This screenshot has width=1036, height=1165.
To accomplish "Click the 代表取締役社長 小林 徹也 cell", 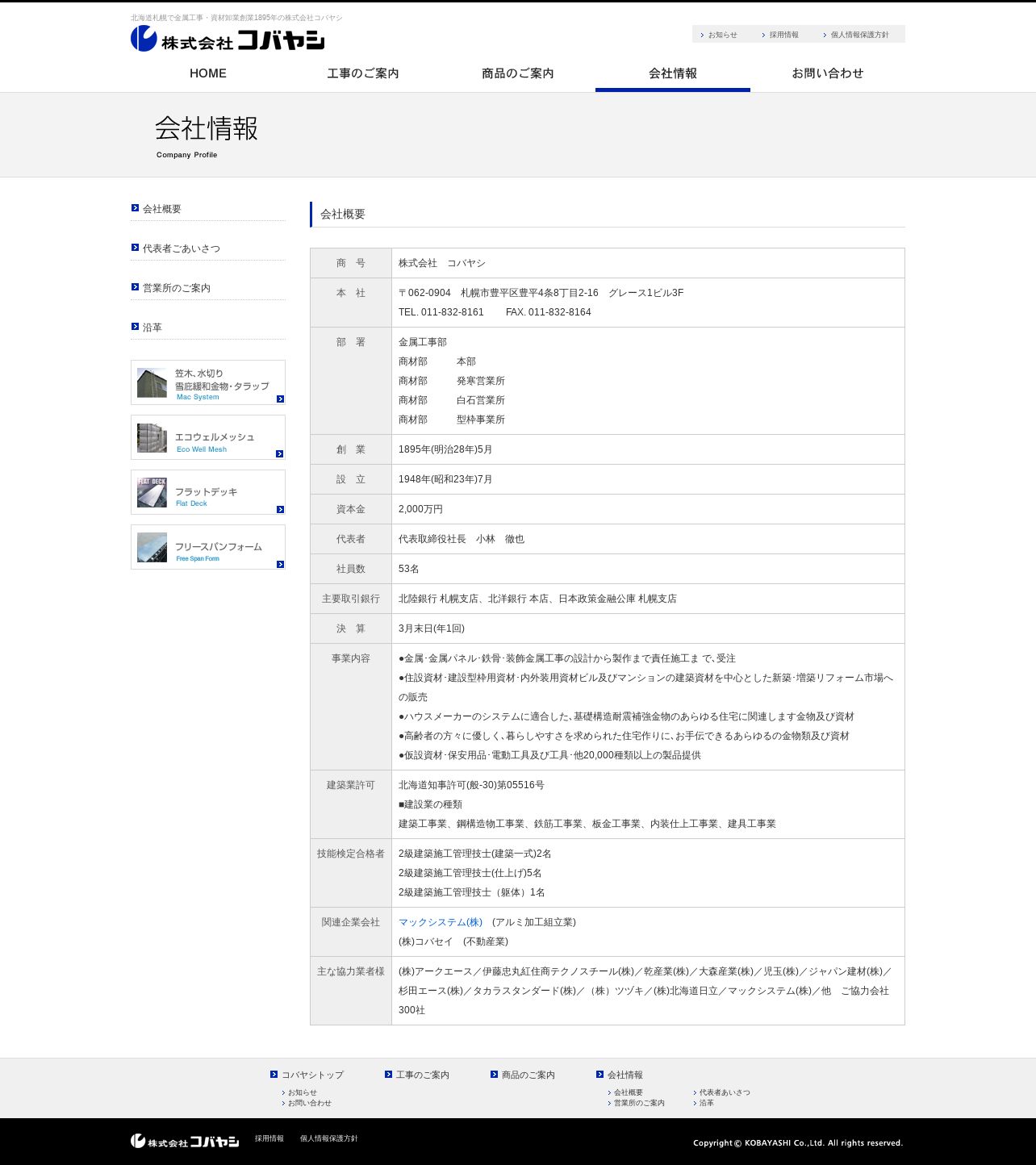I will (x=648, y=539).
